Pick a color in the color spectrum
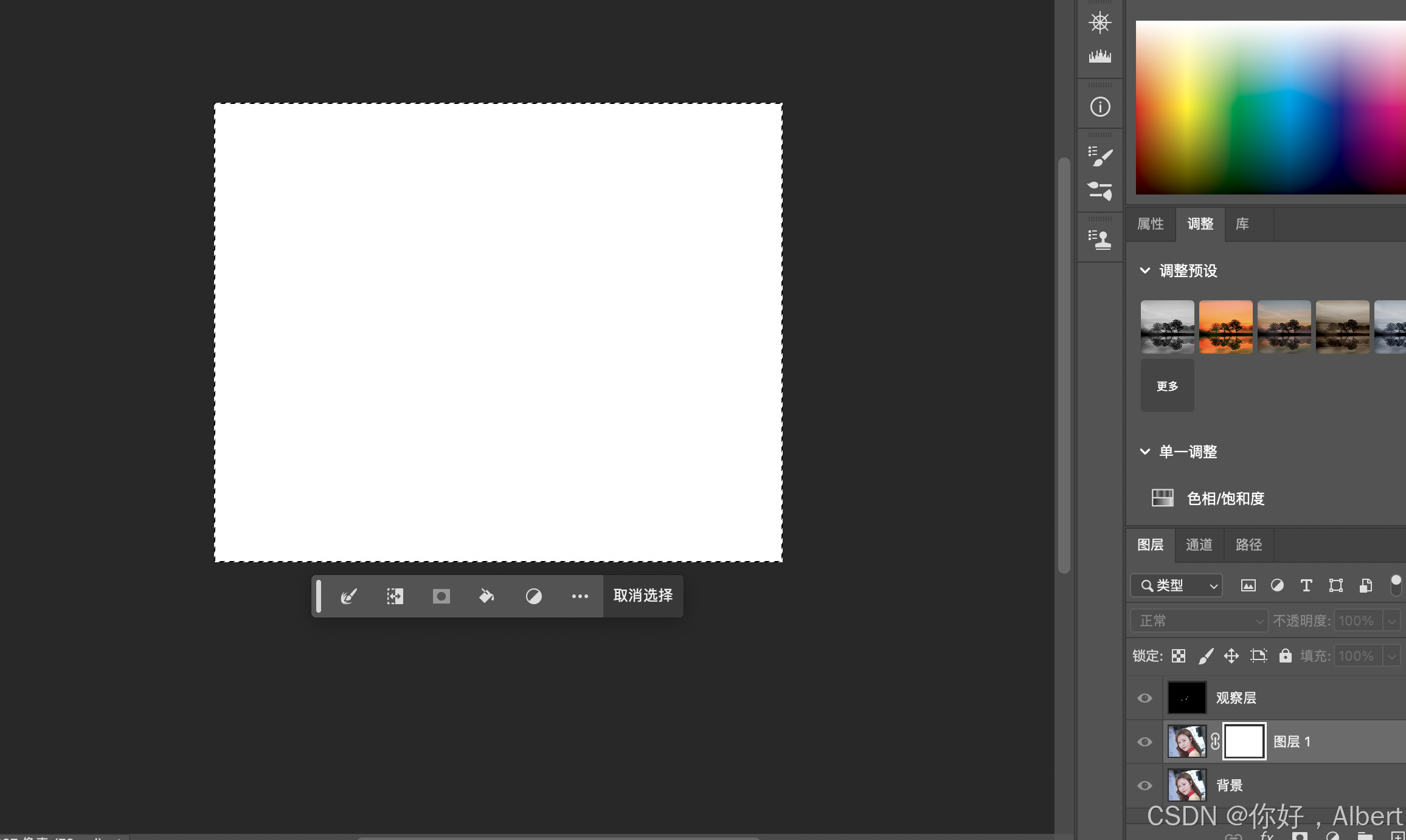 click(1270, 108)
